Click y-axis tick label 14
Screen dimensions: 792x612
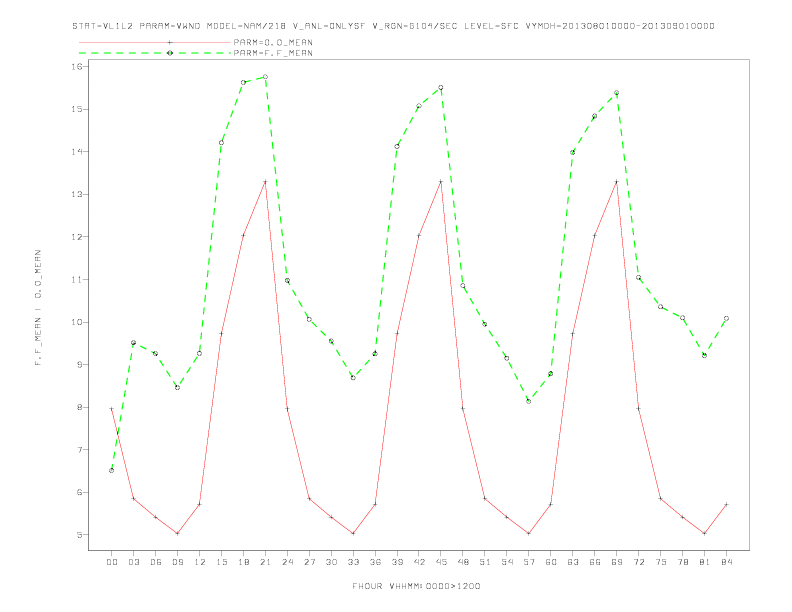(x=77, y=151)
